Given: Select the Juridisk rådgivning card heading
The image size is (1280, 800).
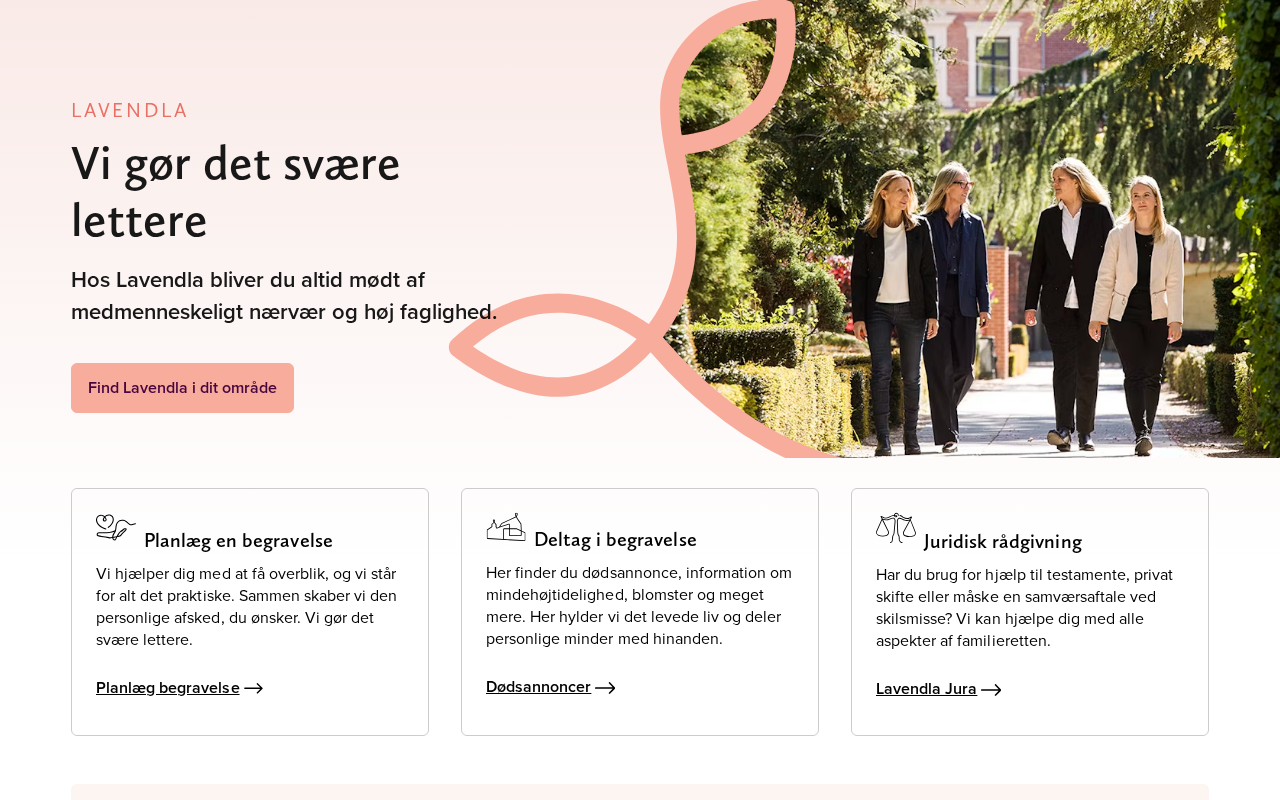Looking at the screenshot, I should pos(1003,542).
